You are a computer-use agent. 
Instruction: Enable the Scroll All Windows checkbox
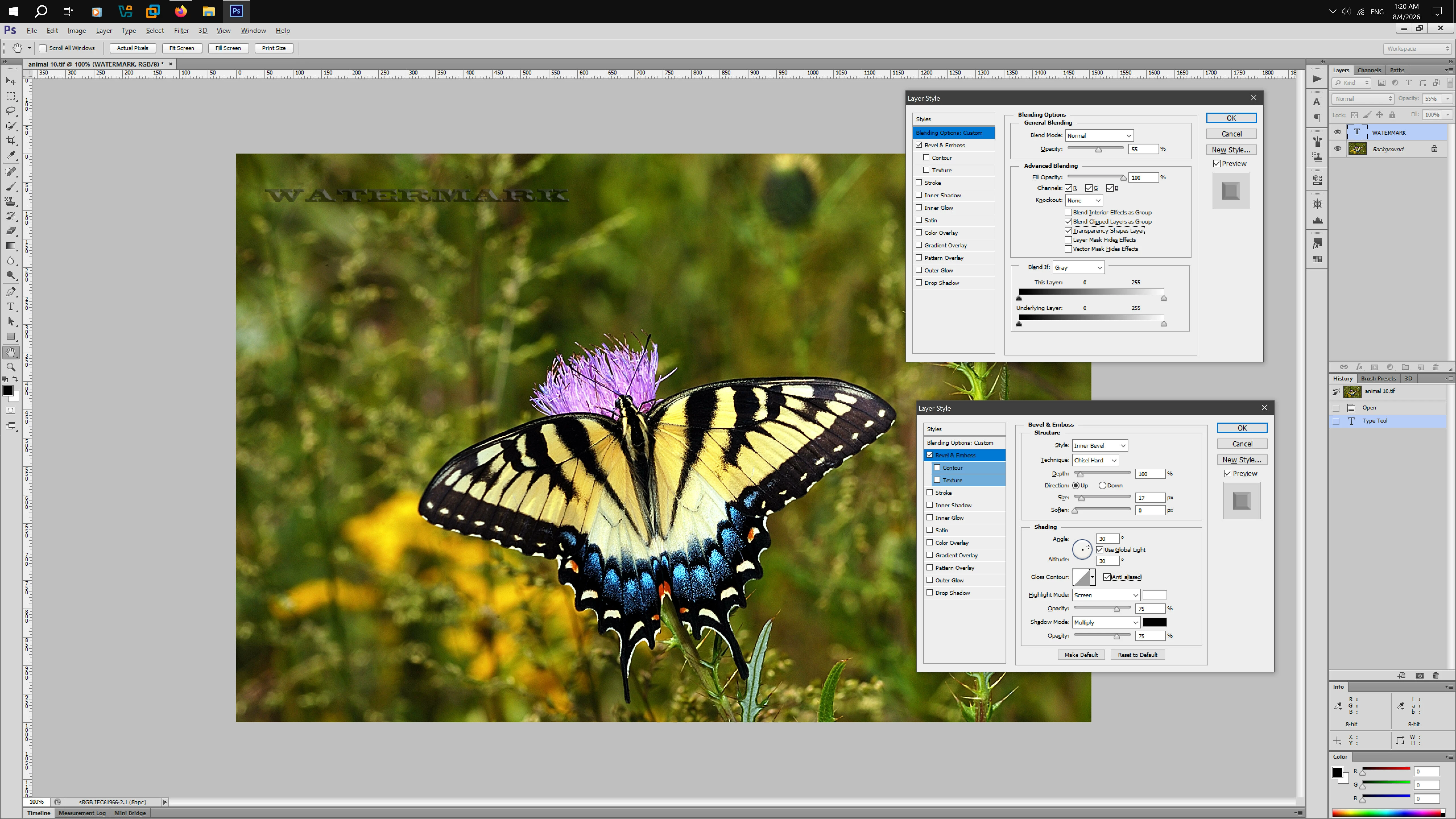[42, 48]
